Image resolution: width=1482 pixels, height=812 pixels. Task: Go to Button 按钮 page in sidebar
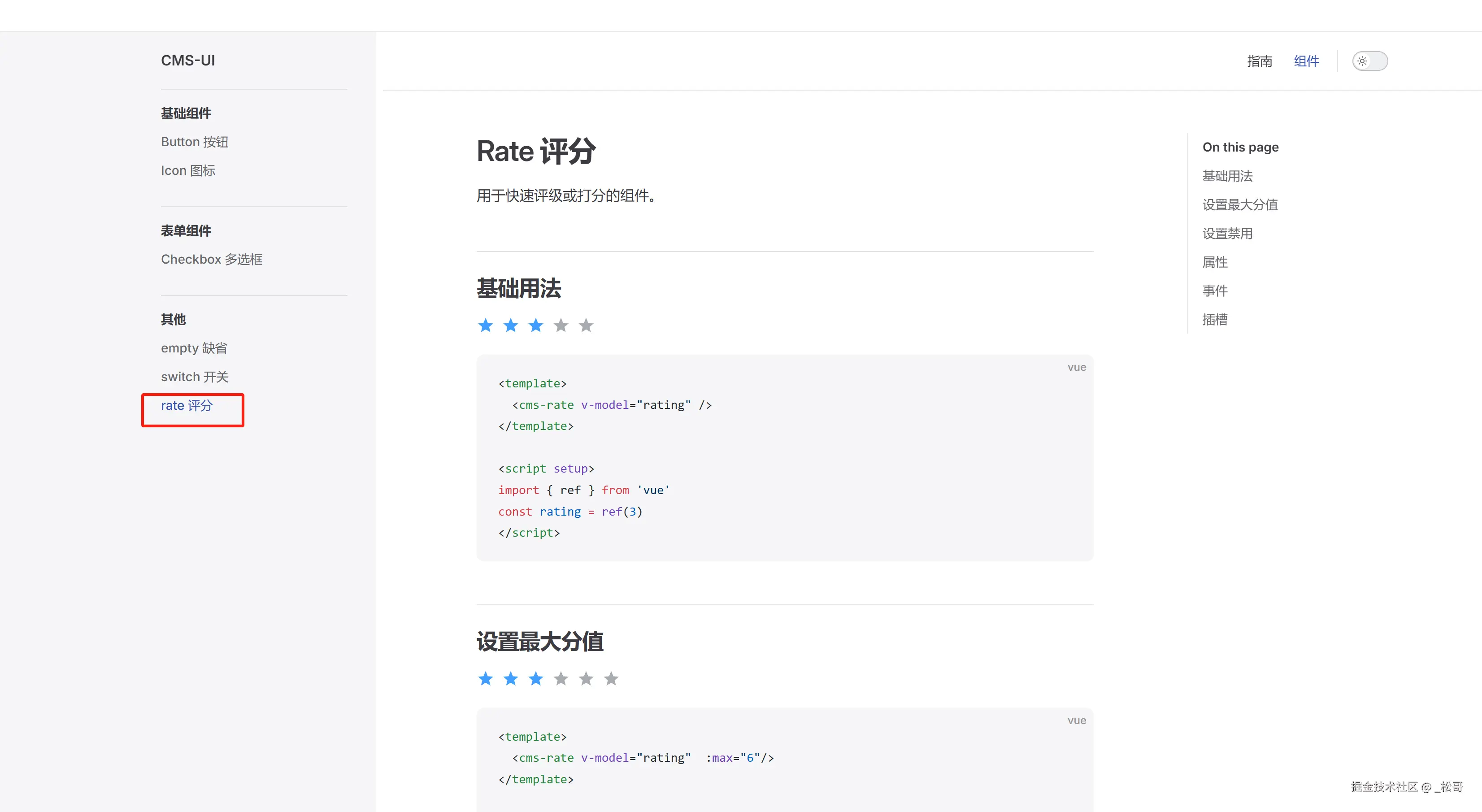click(x=195, y=142)
